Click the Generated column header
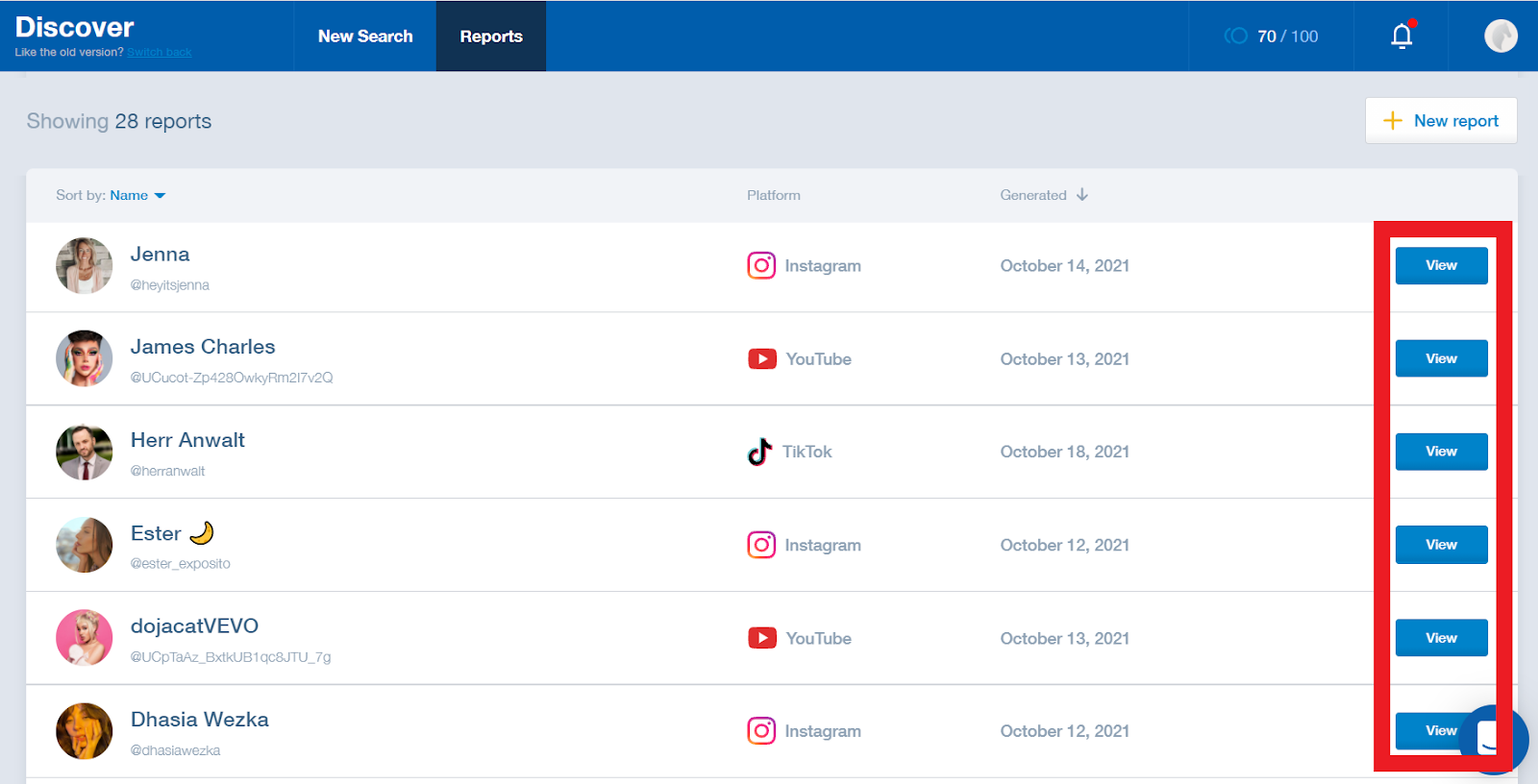 click(x=1033, y=195)
